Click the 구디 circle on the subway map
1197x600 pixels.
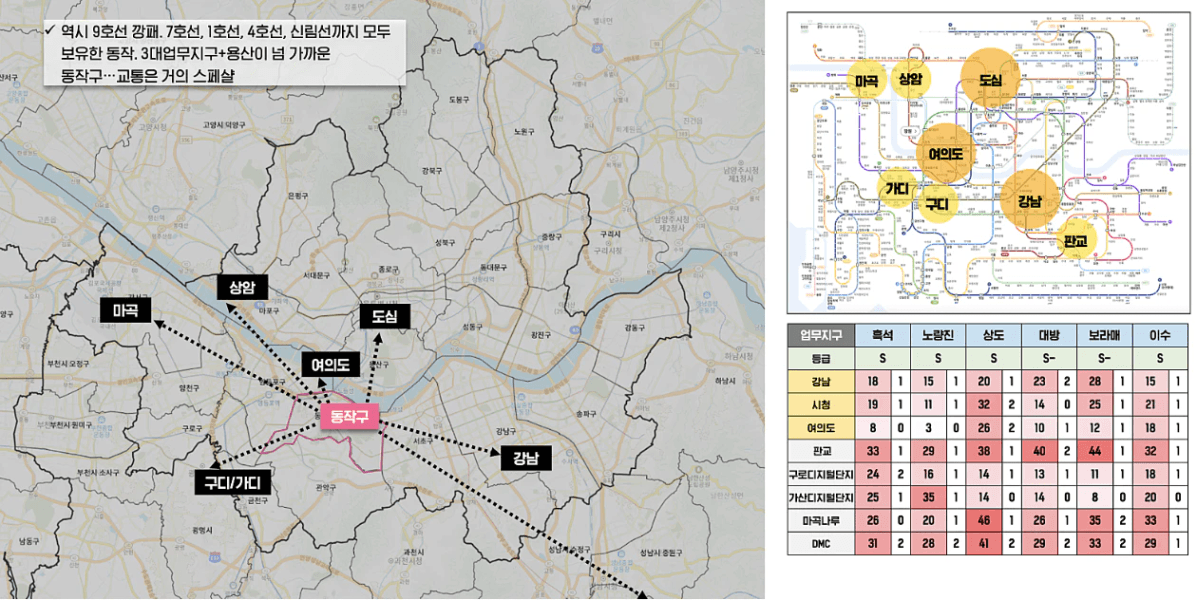937,204
